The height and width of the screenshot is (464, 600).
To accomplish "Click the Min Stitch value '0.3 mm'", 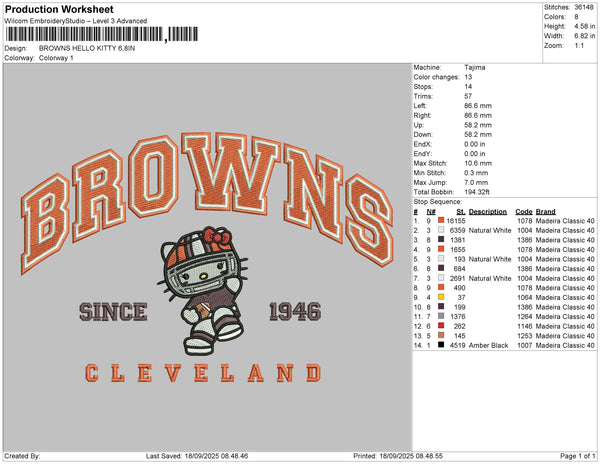I will point(476,173).
